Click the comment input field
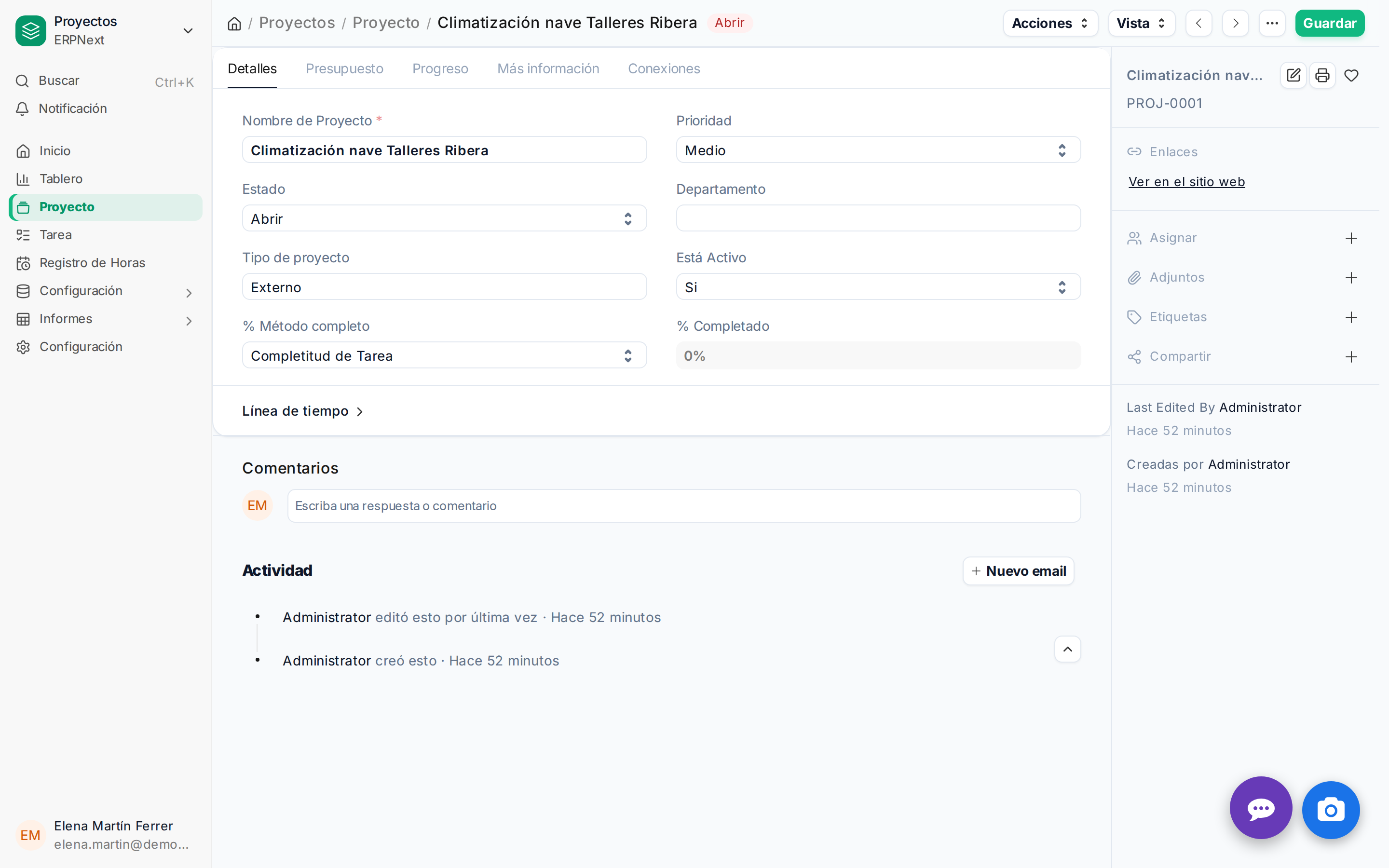Screen dimensions: 1389x868 (x=683, y=506)
